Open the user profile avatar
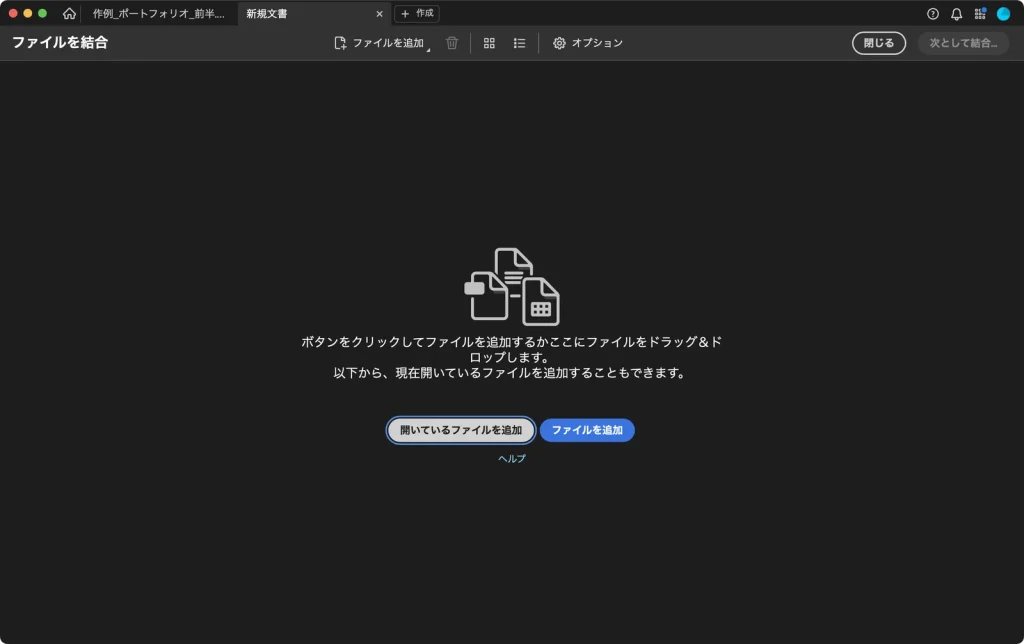 click(x=1003, y=14)
